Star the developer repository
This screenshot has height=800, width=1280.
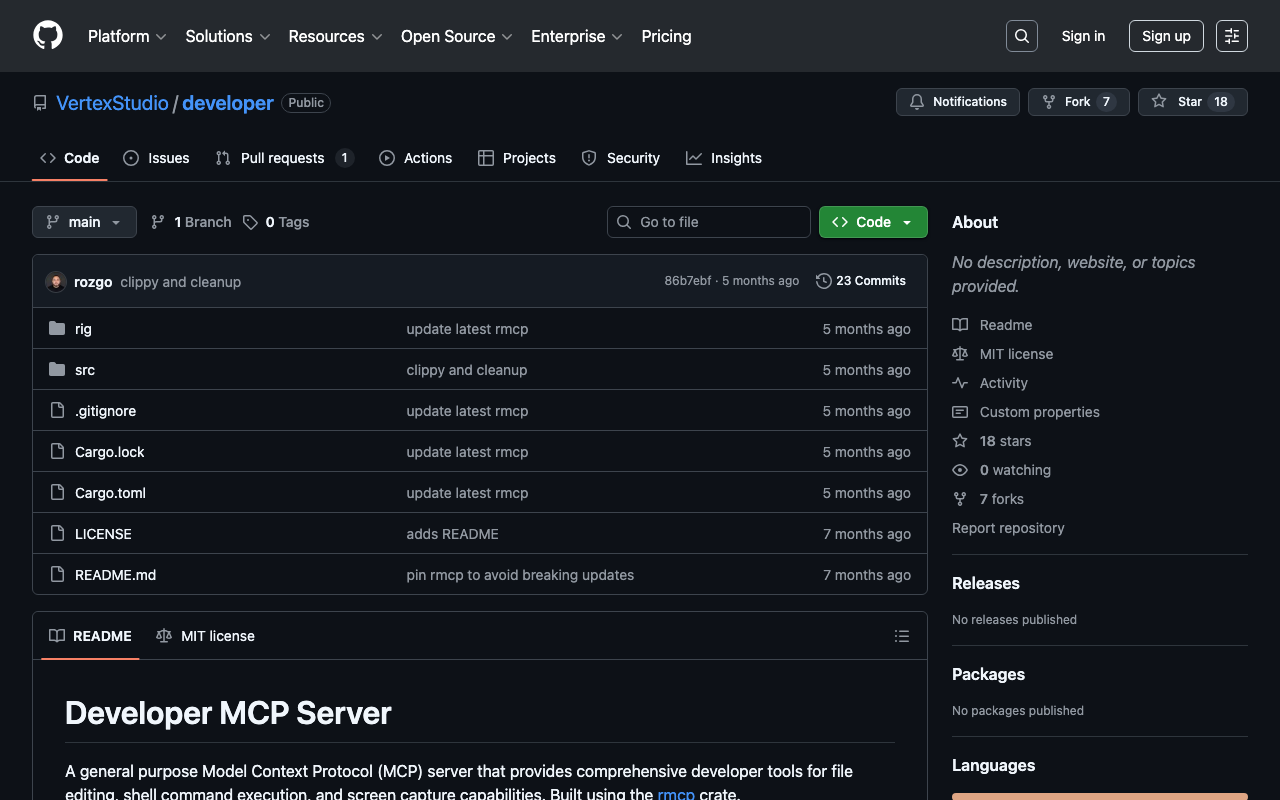point(1192,102)
